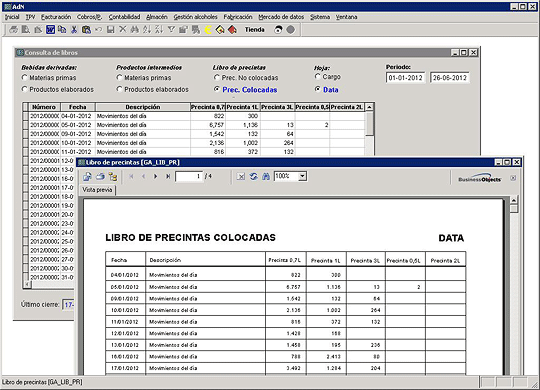Click the black-and-white circle icon after Tienda
540x390 pixels.
(x=278, y=30)
